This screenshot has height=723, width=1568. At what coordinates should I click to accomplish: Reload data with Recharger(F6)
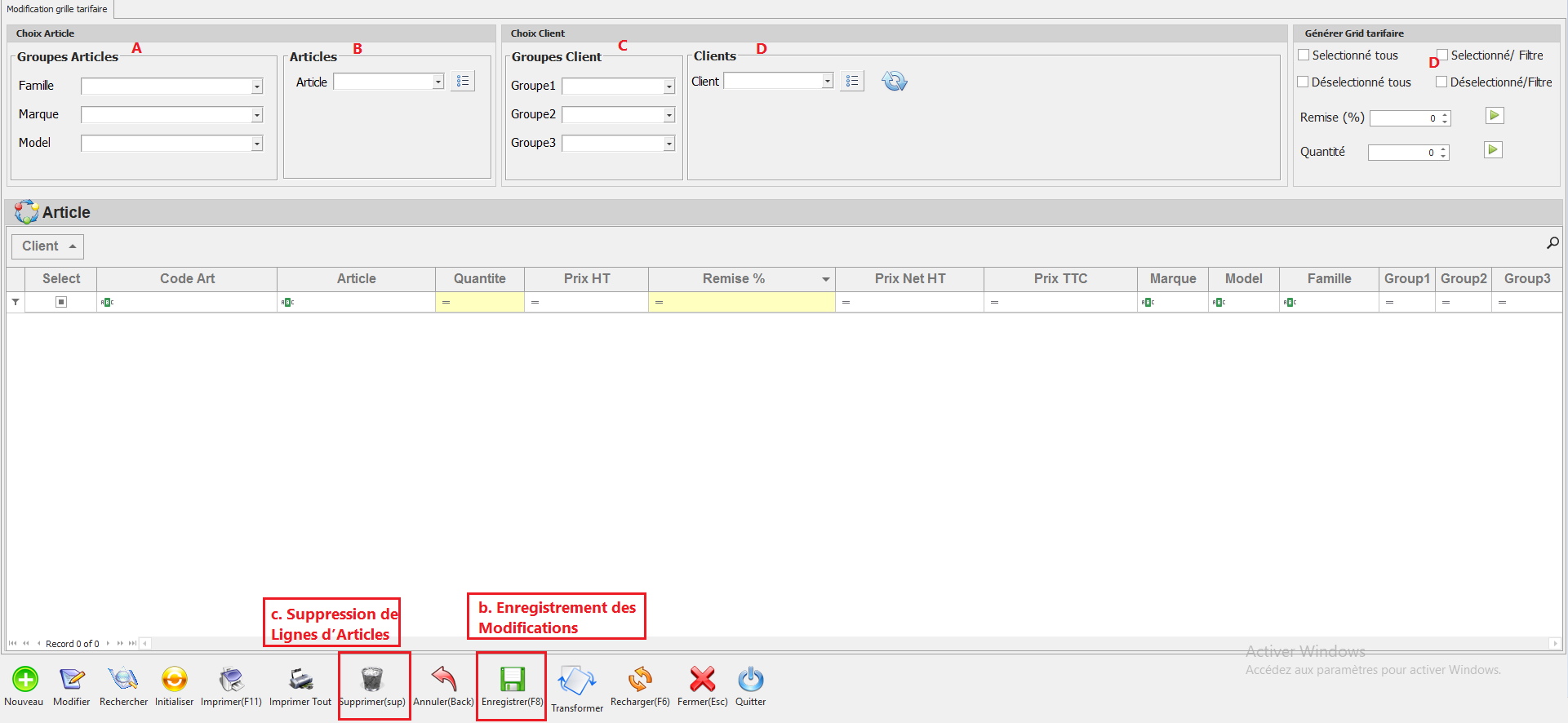tap(640, 679)
